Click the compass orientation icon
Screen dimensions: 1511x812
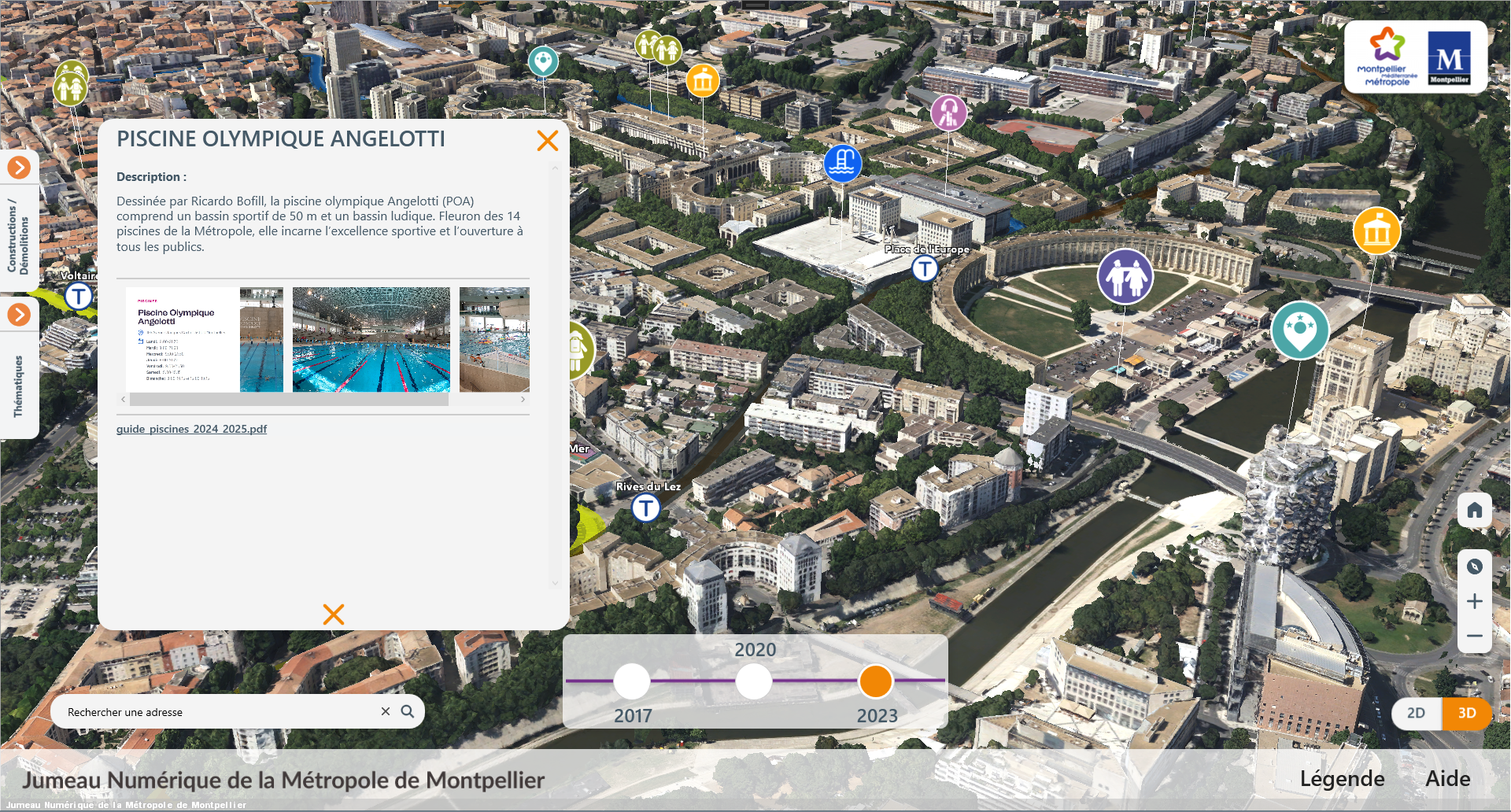[1474, 566]
